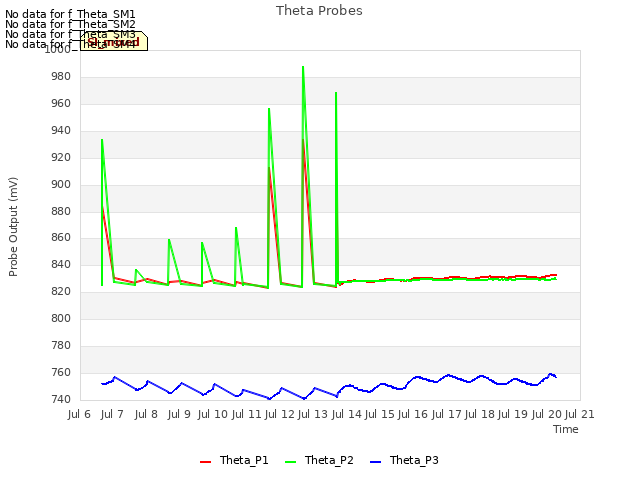Screen dimensions: 640x480
Task: Click the Jul 9 tick label
Action: (x=179, y=414)
